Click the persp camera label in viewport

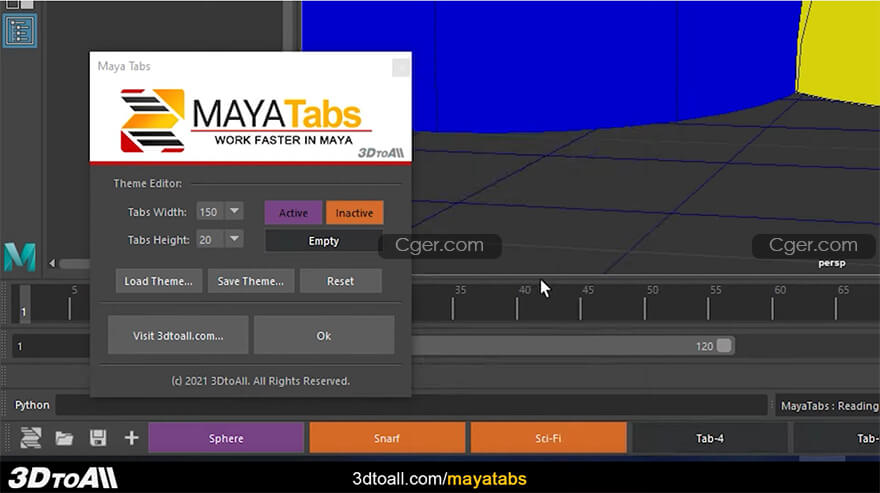(831, 263)
